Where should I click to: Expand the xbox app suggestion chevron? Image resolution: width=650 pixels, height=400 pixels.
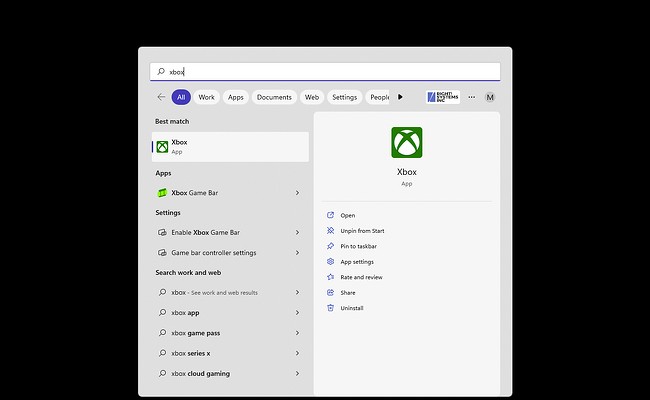click(297, 313)
